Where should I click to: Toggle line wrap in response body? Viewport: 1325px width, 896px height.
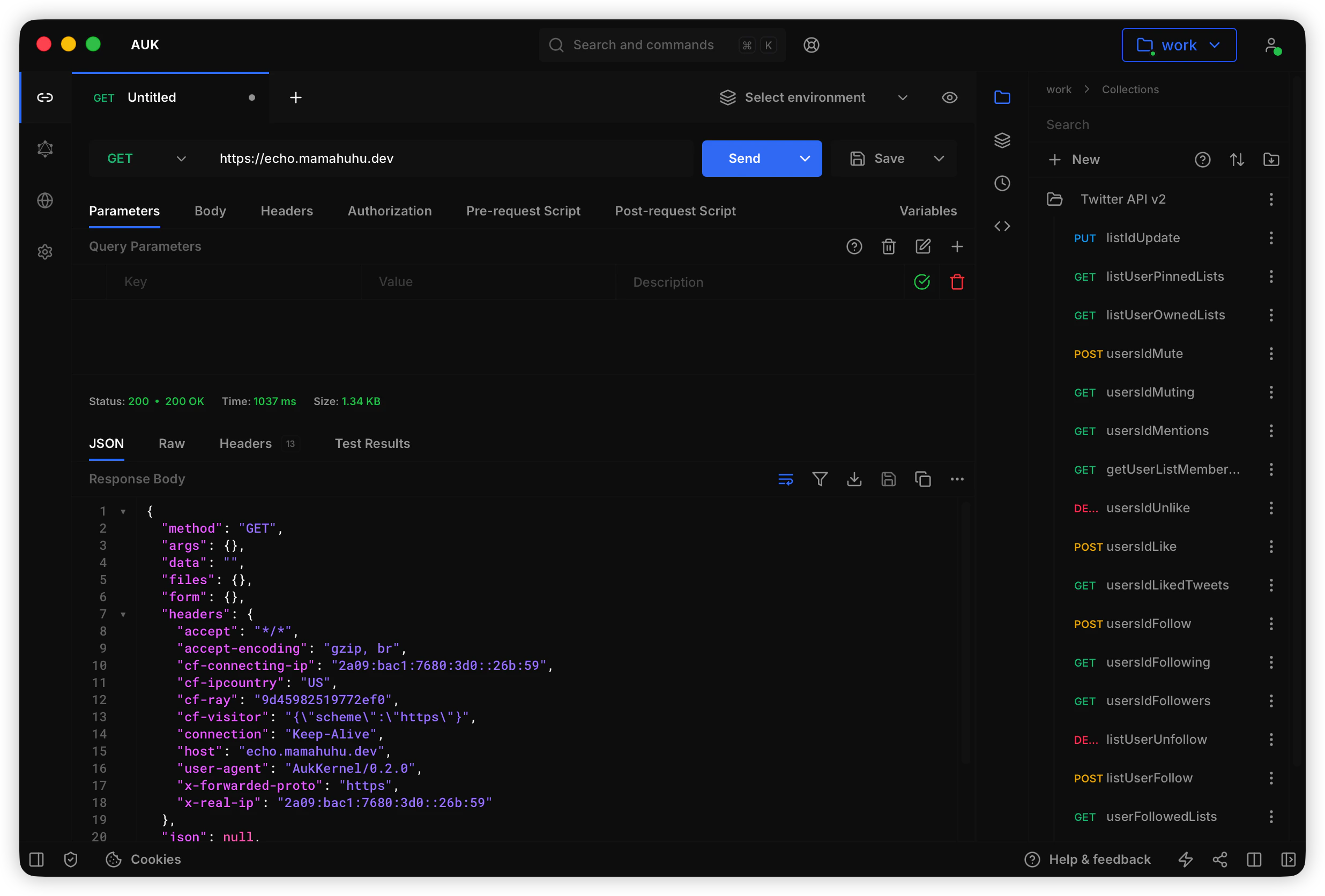tap(785, 479)
